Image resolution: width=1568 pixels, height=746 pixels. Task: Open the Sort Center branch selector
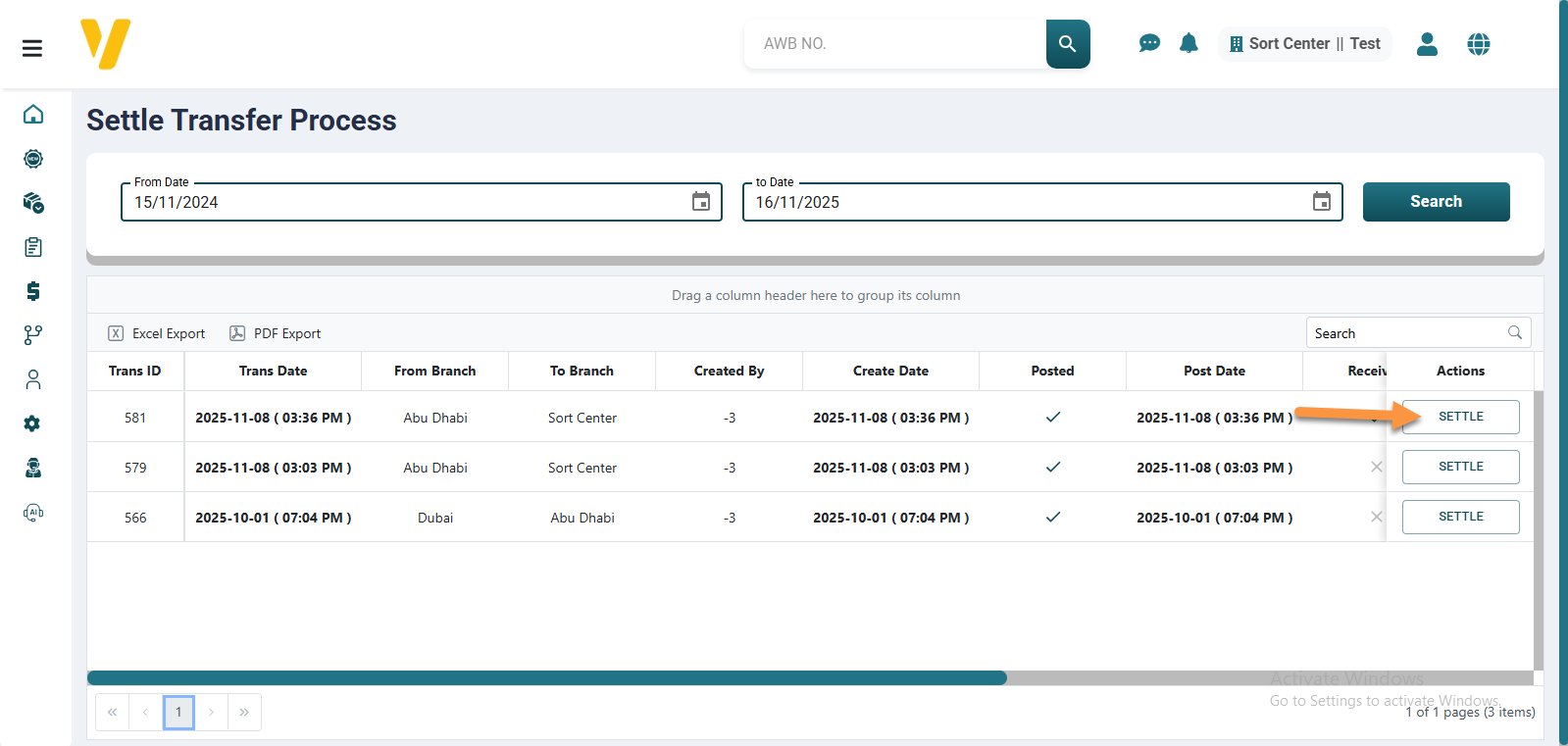[x=1304, y=44]
